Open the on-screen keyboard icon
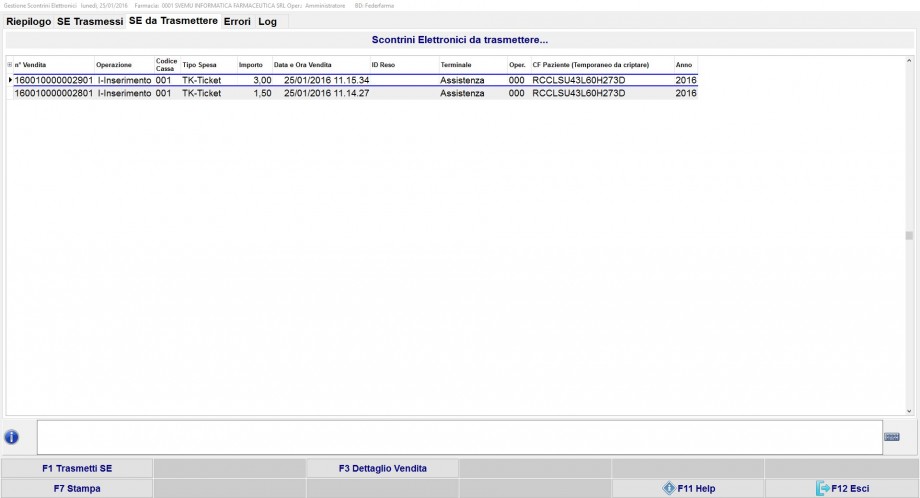Image resolution: width=920 pixels, height=498 pixels. pyautogui.click(x=892, y=437)
